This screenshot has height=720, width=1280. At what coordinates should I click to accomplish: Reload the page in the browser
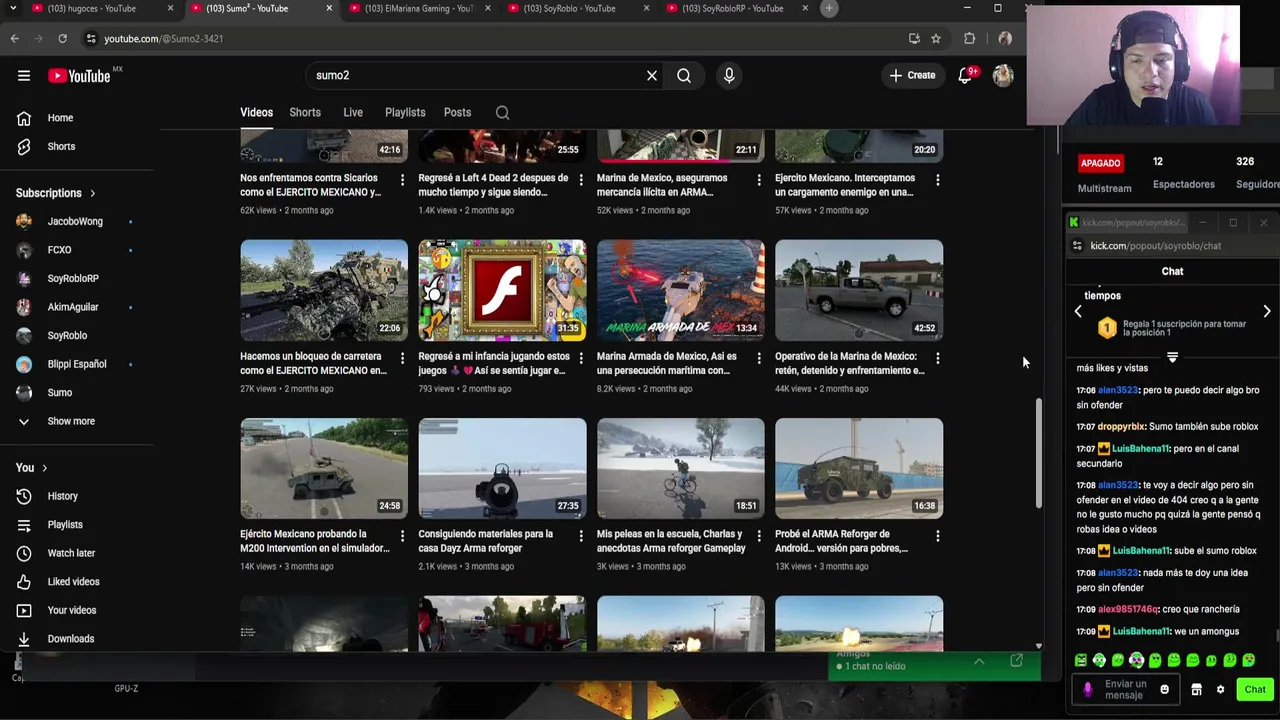point(62,38)
